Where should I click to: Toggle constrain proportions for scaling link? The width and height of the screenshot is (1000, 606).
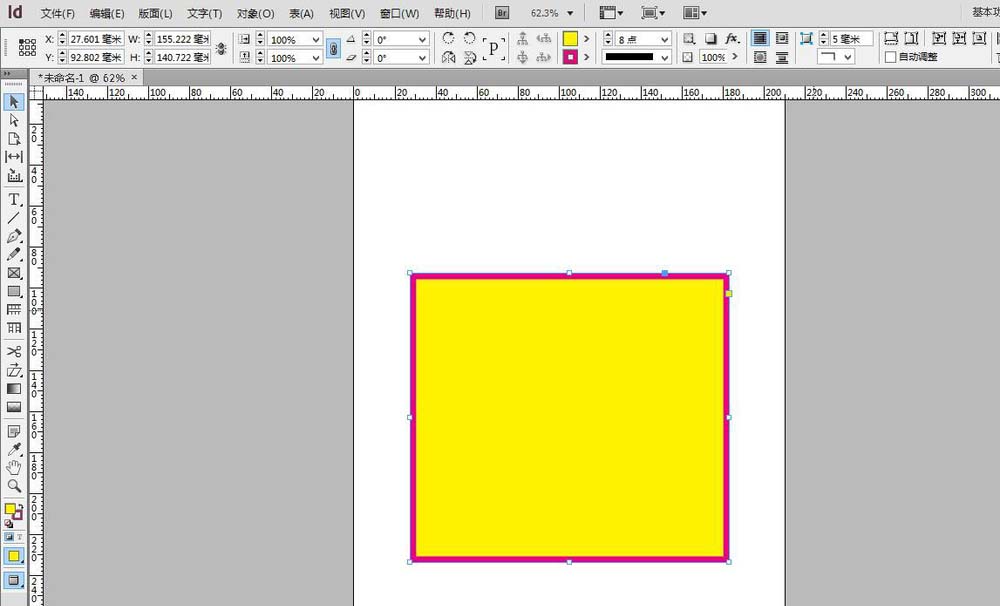pos(333,48)
